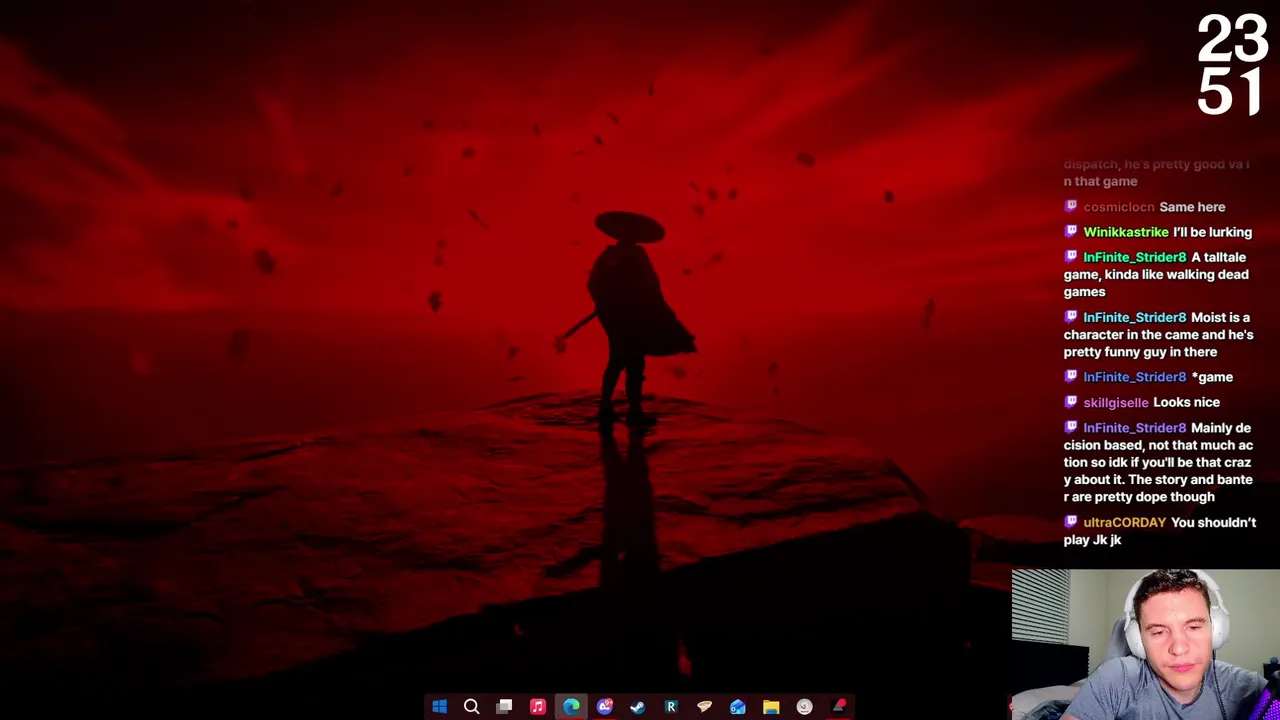The width and height of the screenshot is (1280, 720).
Task: Click Twitch badge next to cosmiclocn
Action: (1071, 207)
